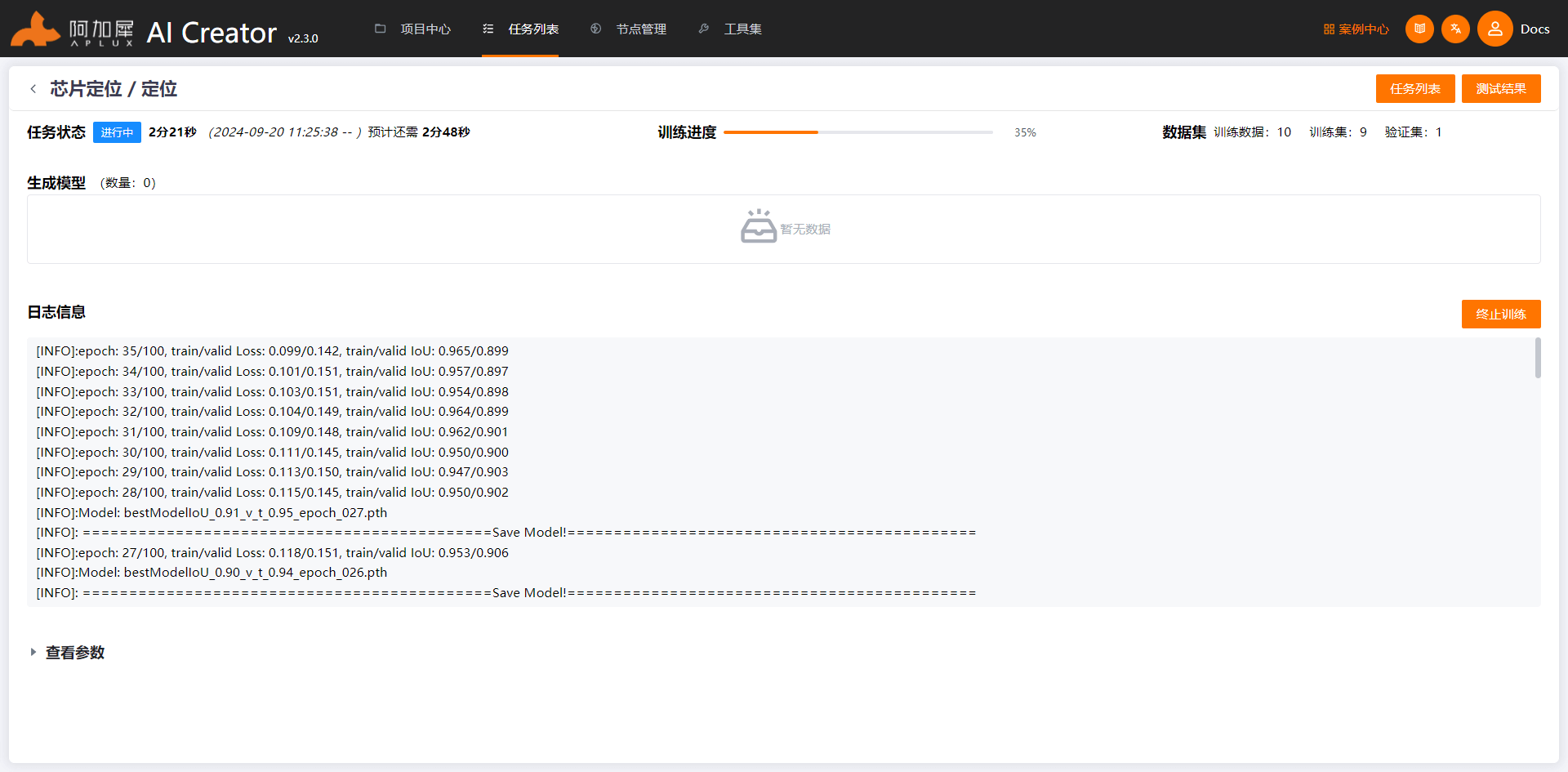Click the epoch 32/100 log line

(x=272, y=412)
